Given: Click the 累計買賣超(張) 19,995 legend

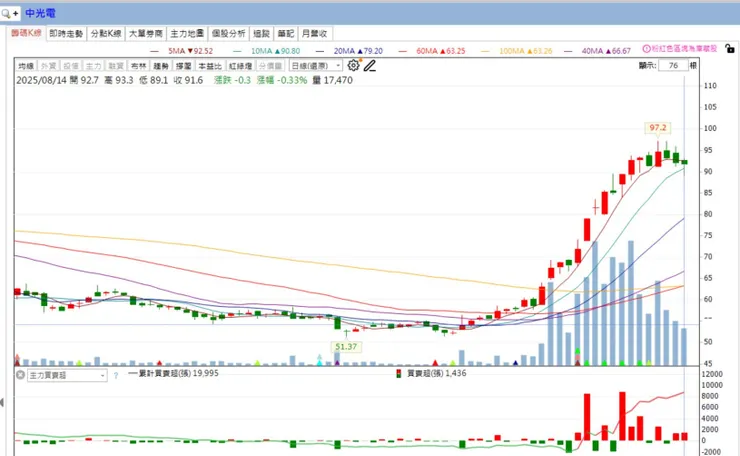Looking at the screenshot, I should (x=174, y=373).
